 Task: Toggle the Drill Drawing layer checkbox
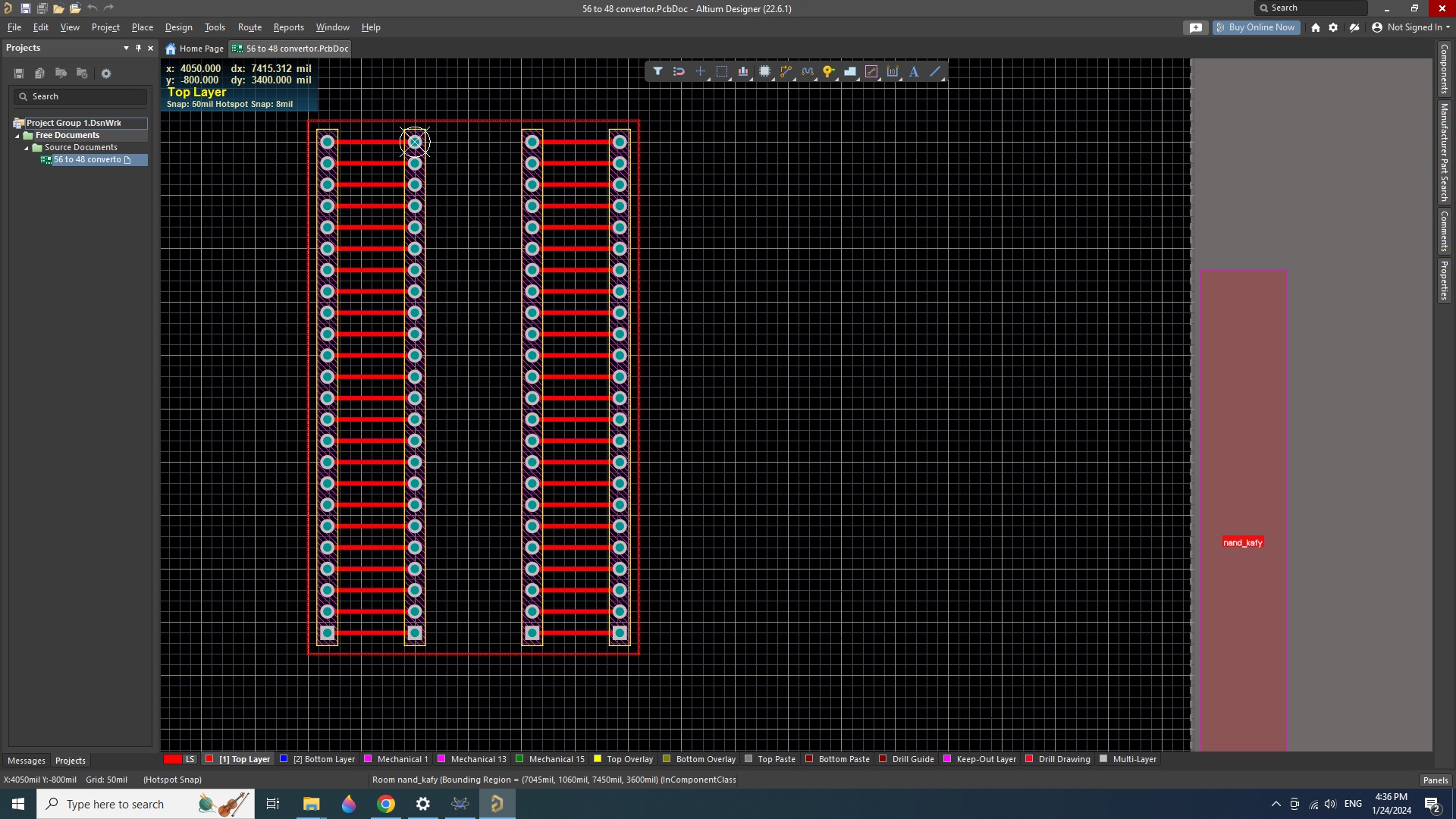(x=1029, y=759)
